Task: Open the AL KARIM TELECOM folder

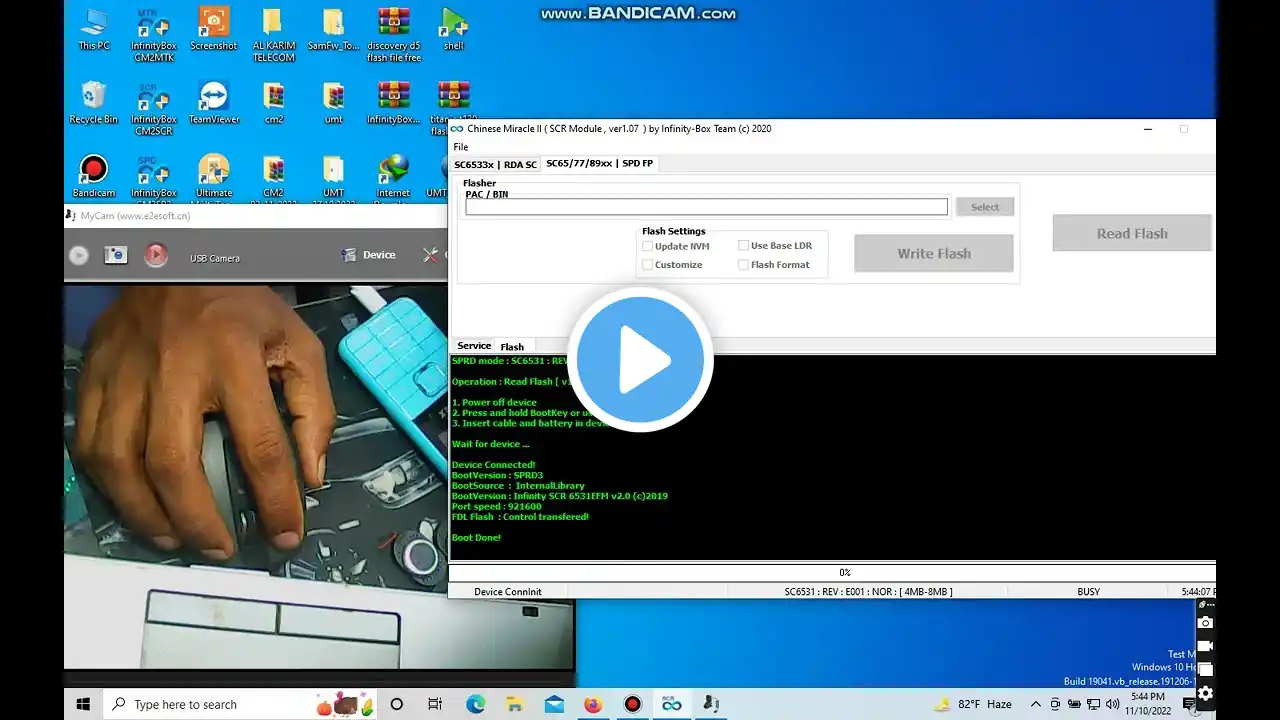Action: pos(273,35)
